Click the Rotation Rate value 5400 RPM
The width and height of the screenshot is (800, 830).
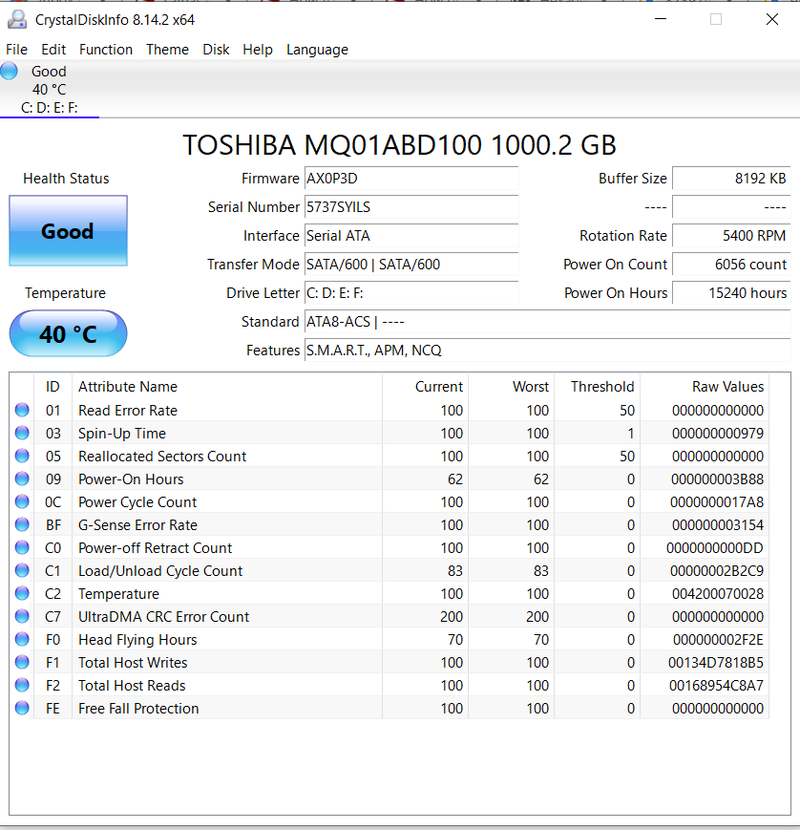tap(731, 236)
